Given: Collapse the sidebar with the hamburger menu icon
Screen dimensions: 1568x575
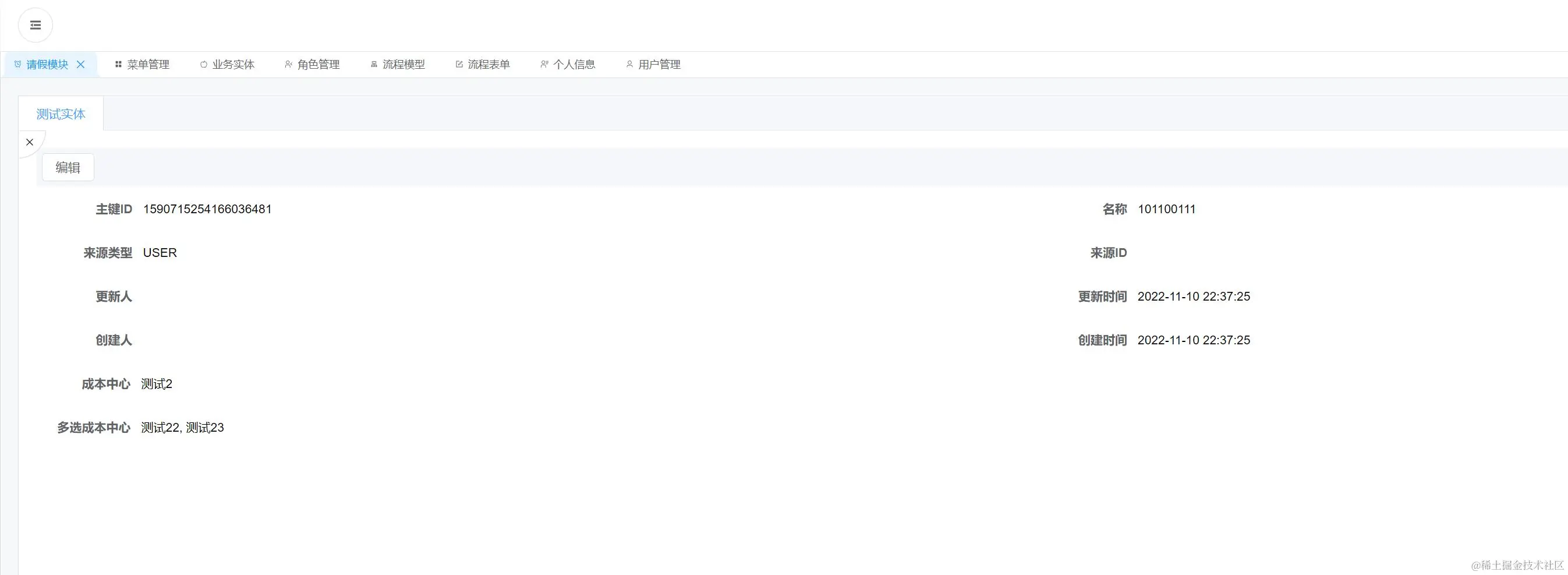Looking at the screenshot, I should [x=36, y=25].
